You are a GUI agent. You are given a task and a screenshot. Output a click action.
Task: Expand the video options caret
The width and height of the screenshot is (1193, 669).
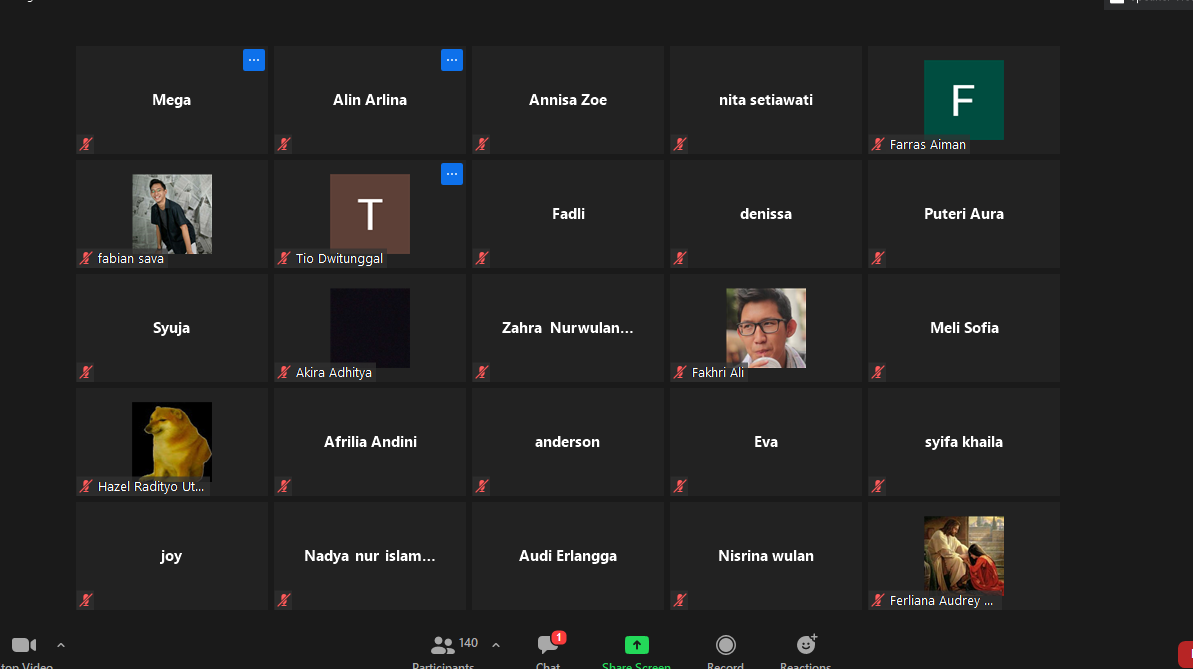(x=61, y=645)
